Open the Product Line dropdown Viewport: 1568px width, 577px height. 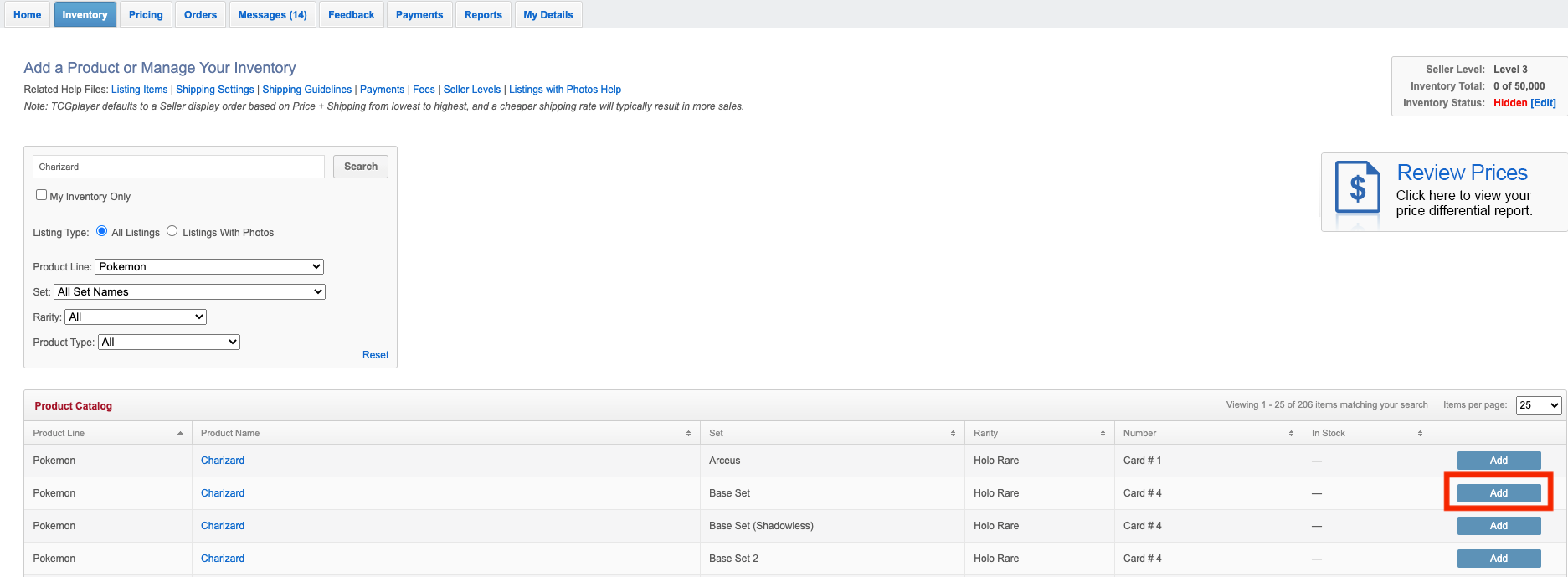[209, 266]
